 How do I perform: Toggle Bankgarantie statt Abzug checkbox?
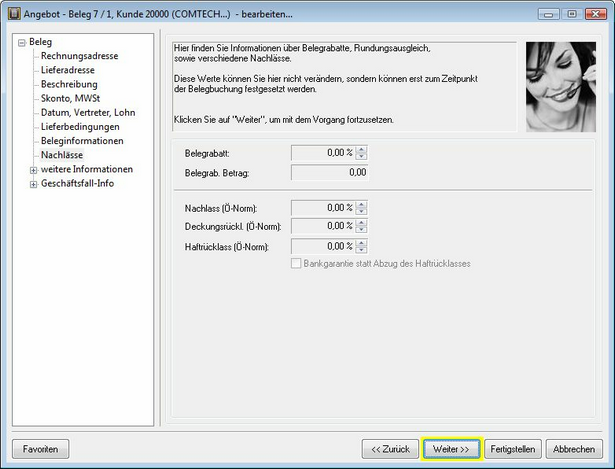point(295,263)
